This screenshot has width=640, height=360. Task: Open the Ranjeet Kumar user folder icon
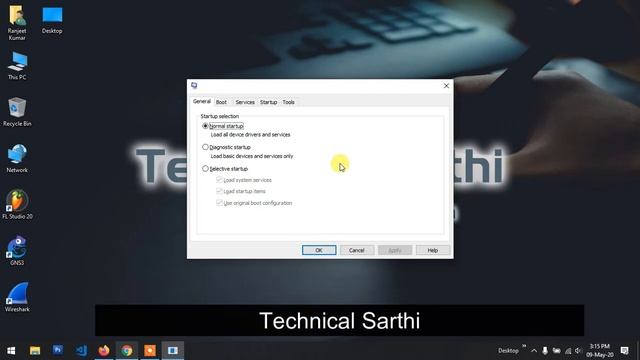pyautogui.click(x=17, y=22)
